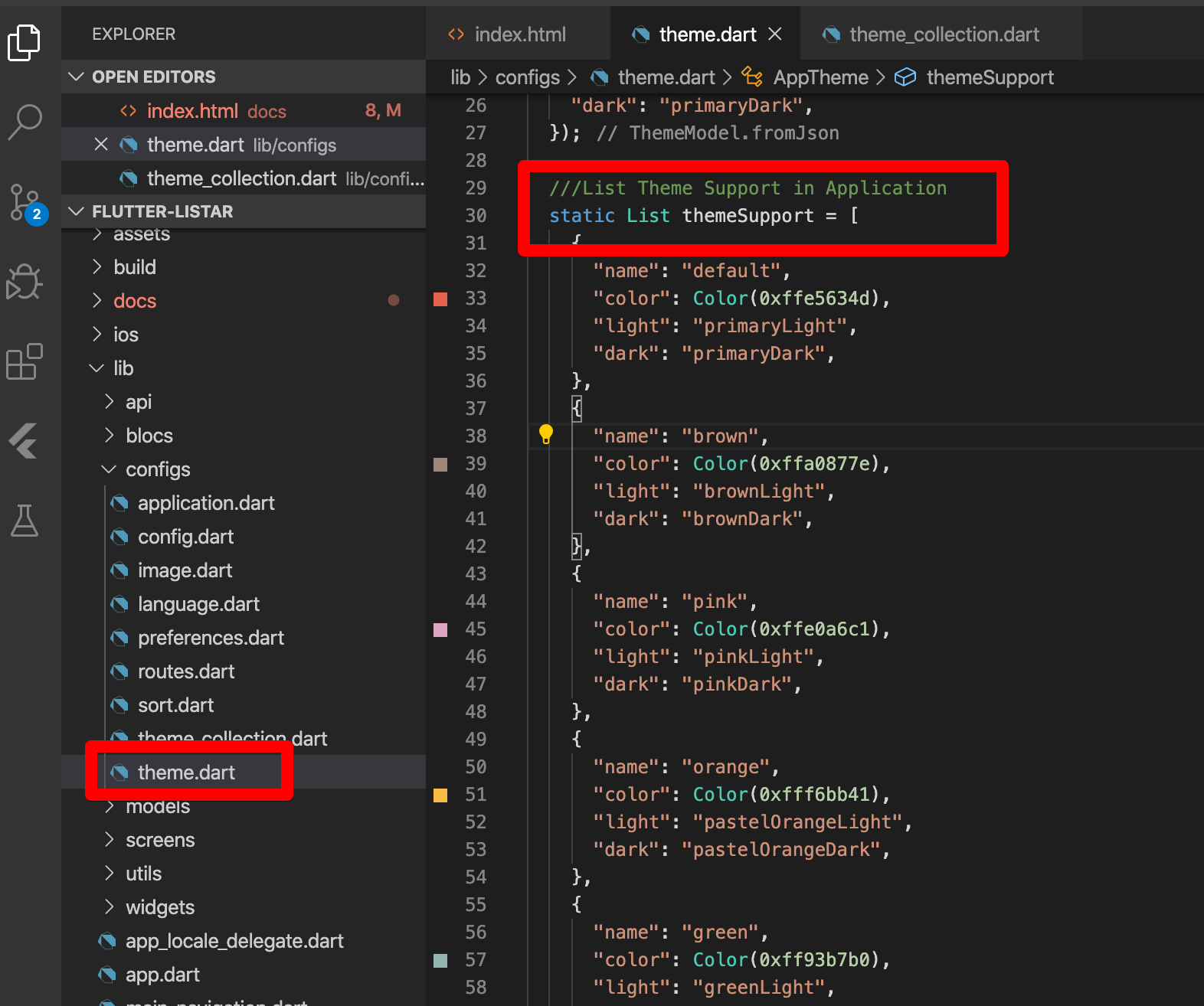Open the Extensions view icon
This screenshot has height=1006, width=1204.
click(x=24, y=361)
